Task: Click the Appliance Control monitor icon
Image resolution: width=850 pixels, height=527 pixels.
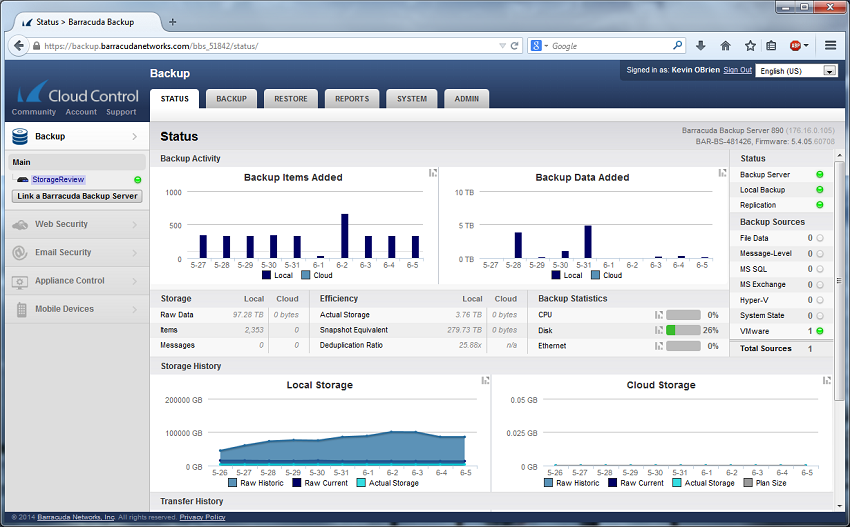Action: (x=20, y=281)
